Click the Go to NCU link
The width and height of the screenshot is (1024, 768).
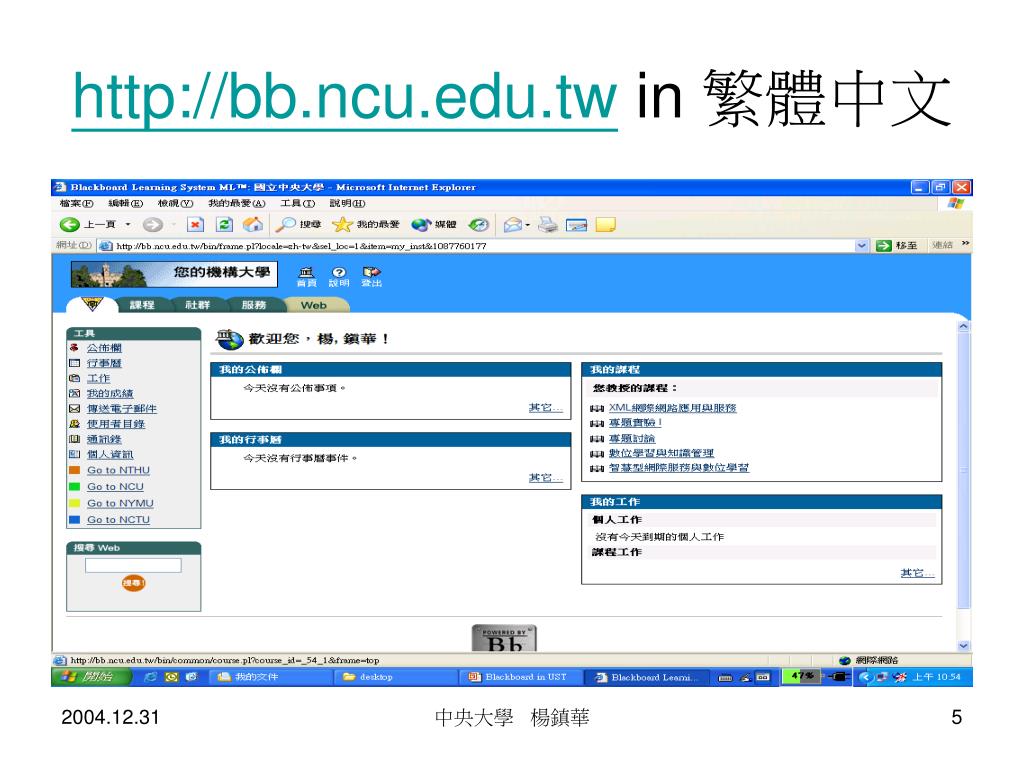pyautogui.click(x=115, y=487)
